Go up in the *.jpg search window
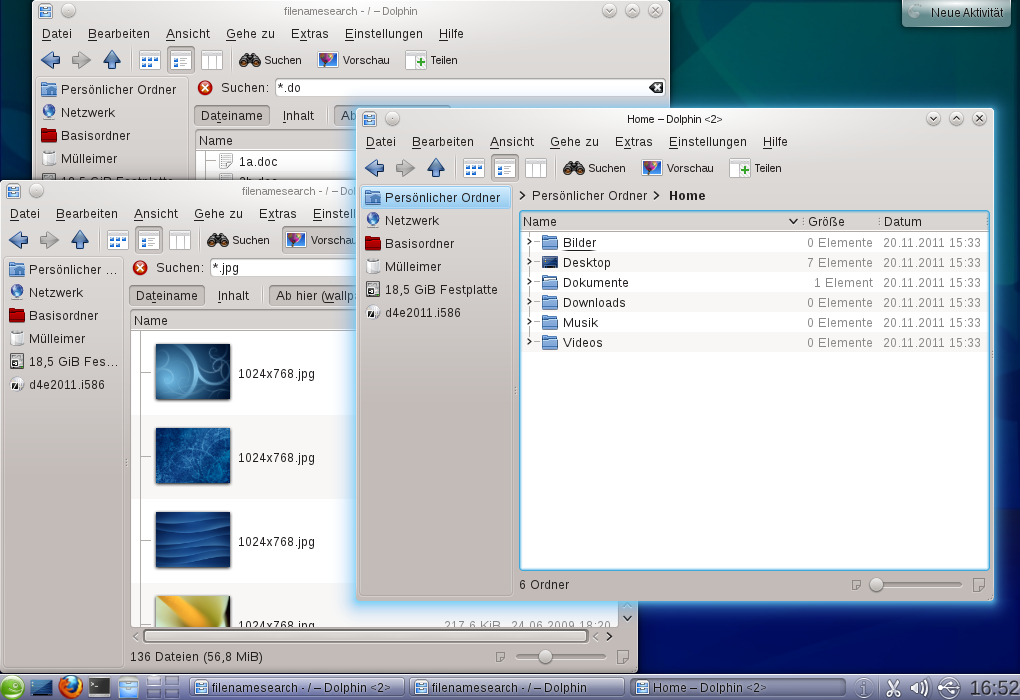Screen dimensions: 1020x700 pyautogui.click(x=79, y=240)
